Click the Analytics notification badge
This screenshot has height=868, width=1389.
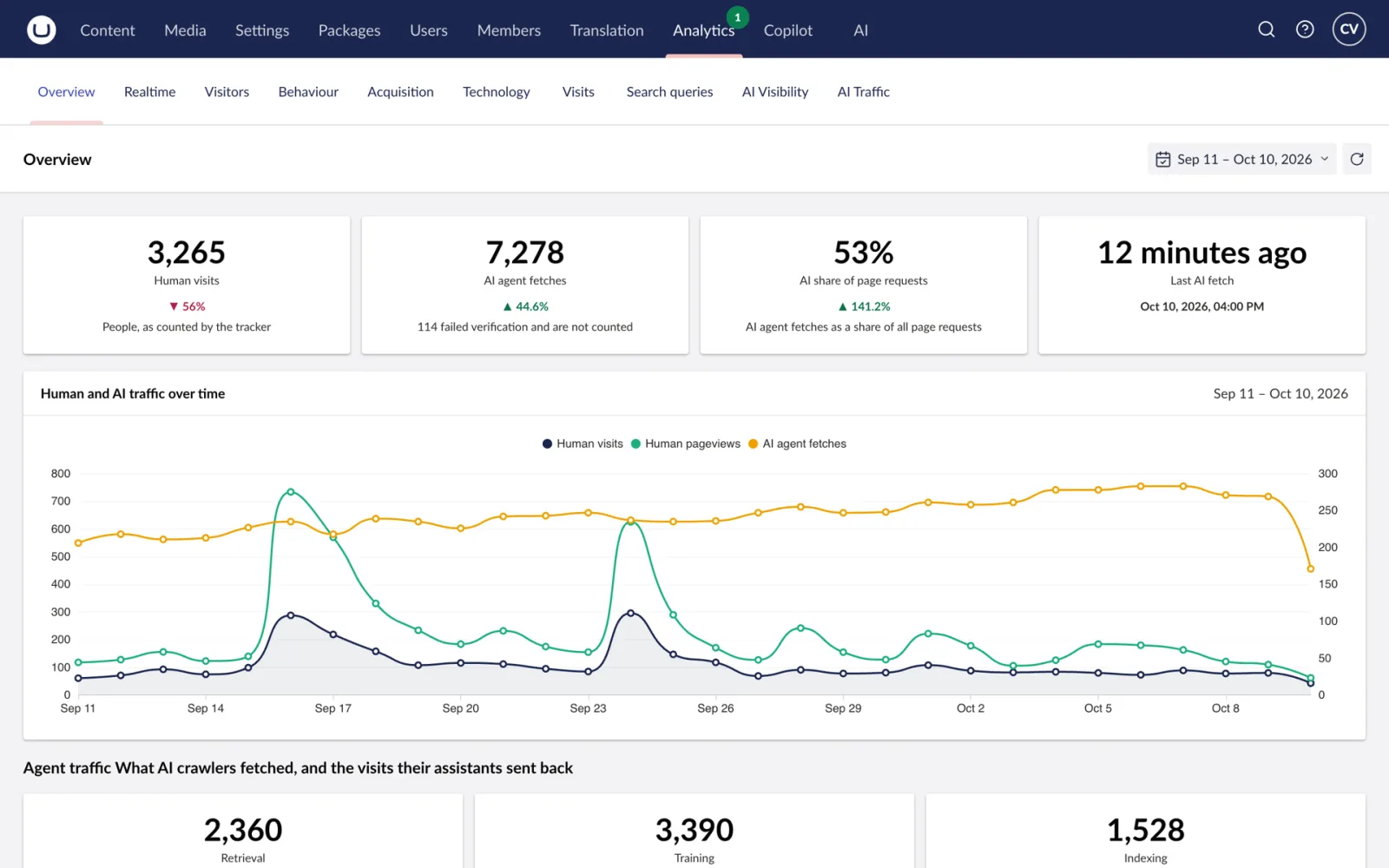(x=737, y=17)
